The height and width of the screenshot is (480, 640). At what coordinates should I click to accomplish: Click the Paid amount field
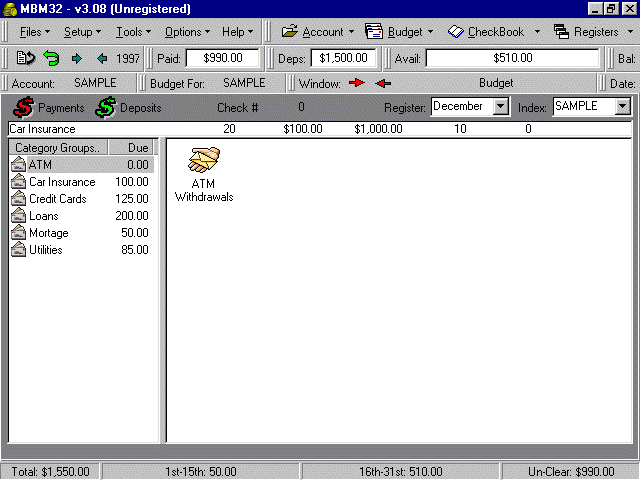[x=222, y=59]
